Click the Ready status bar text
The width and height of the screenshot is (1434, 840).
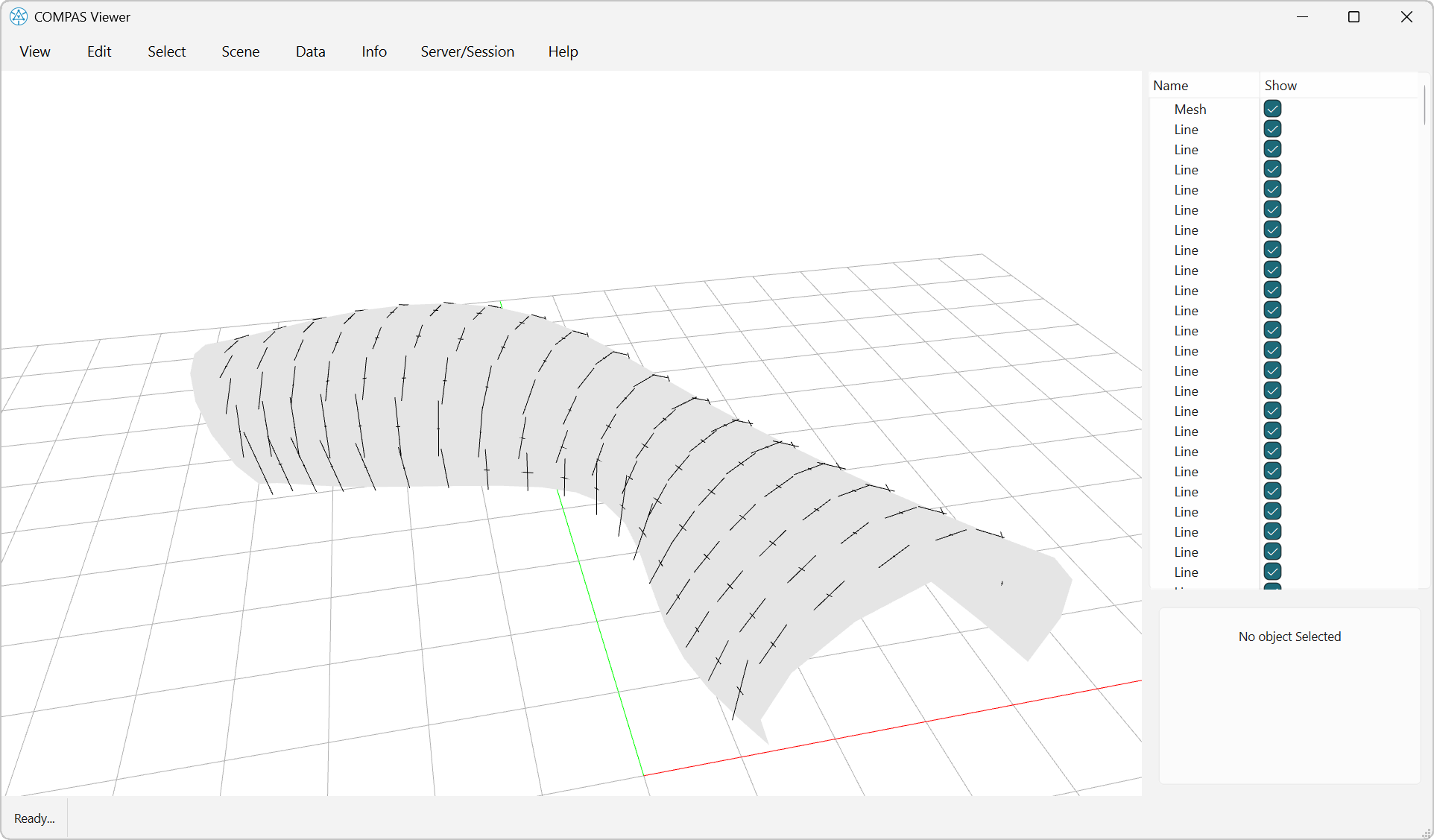pos(34,818)
